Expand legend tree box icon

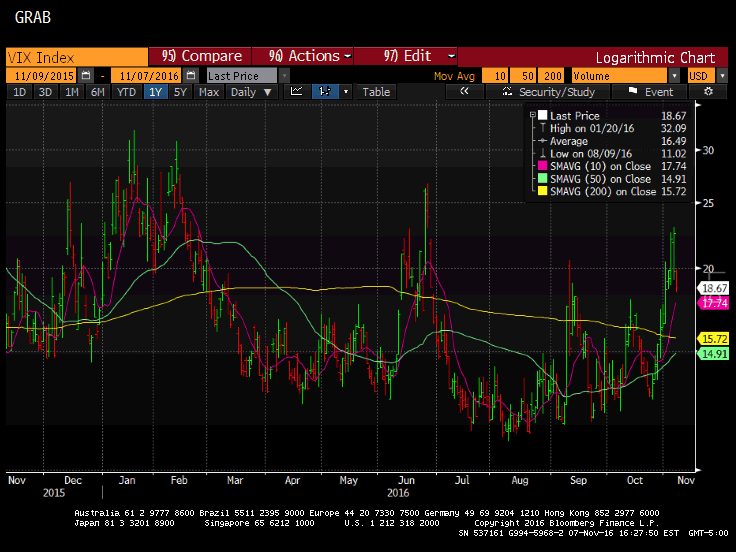pos(533,115)
